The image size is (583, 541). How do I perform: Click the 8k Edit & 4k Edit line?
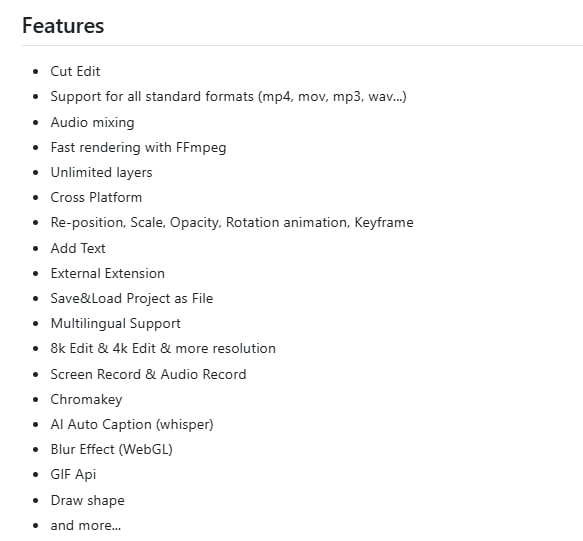tap(163, 348)
